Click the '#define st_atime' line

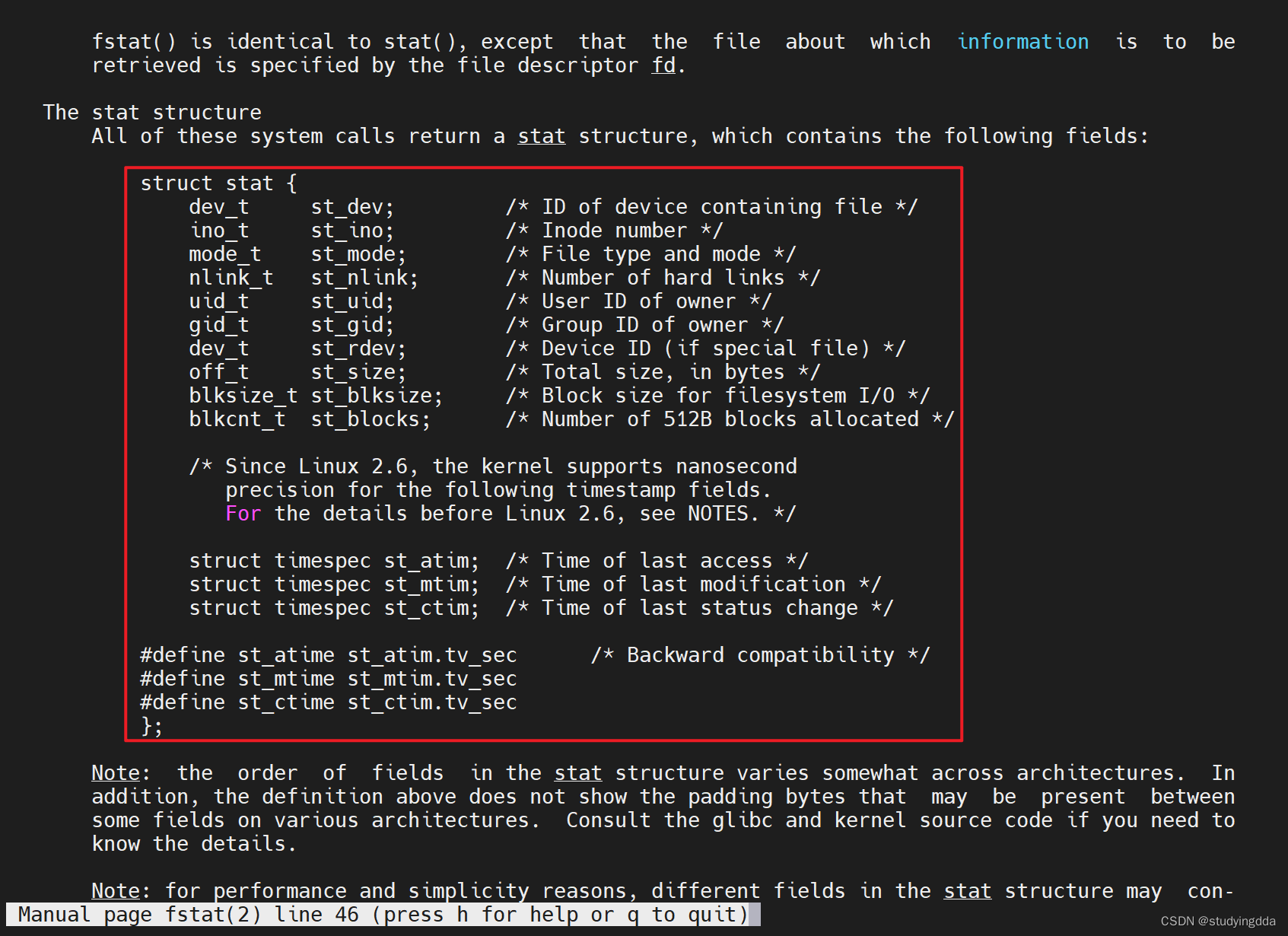[329, 655]
